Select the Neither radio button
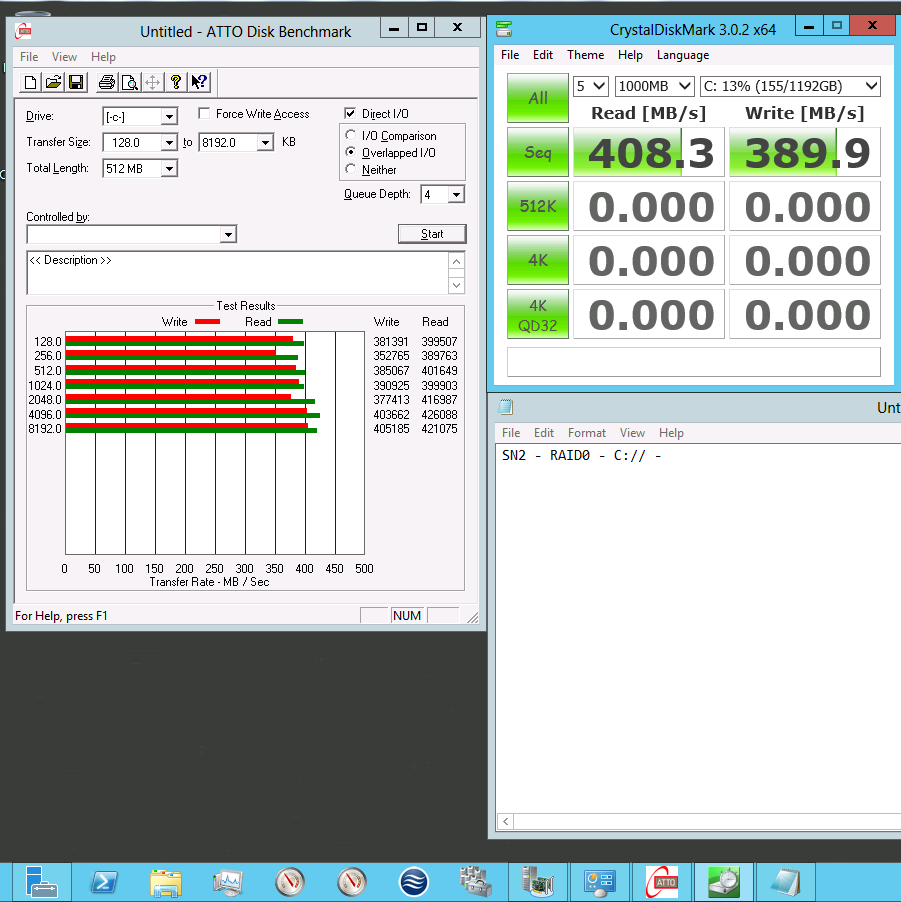The width and height of the screenshot is (901, 902). tap(350, 169)
